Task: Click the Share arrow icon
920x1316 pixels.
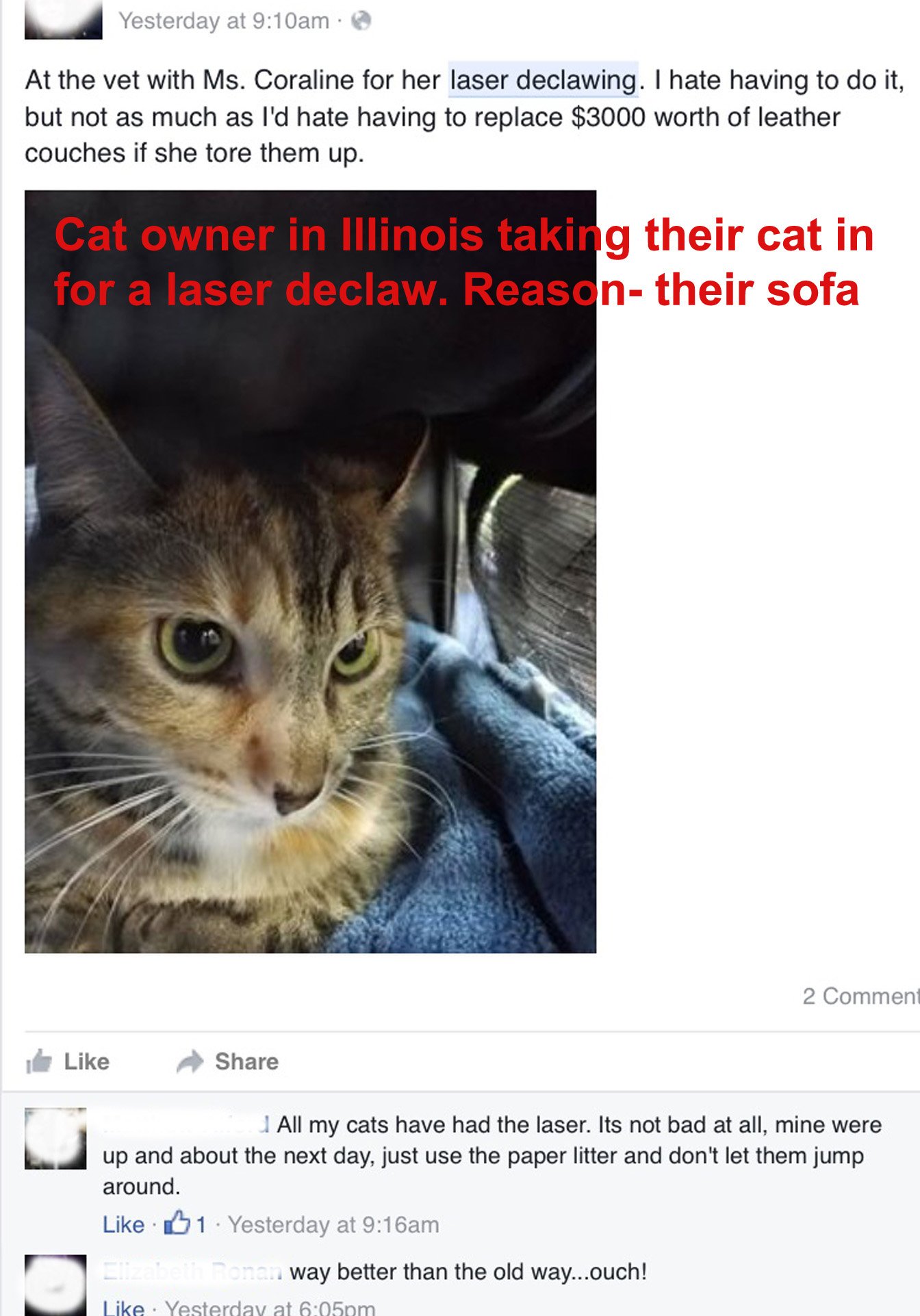Action: tap(190, 1061)
